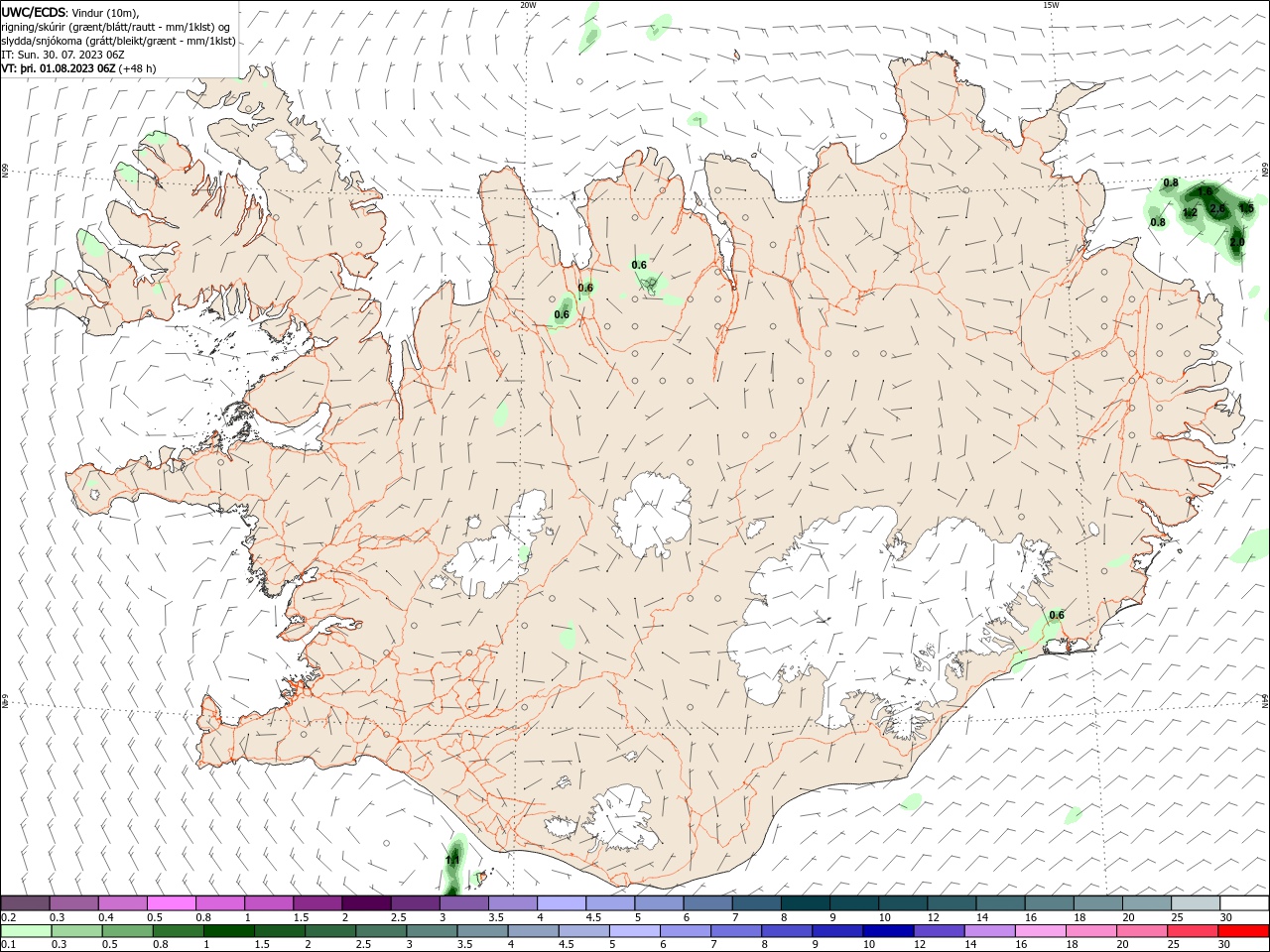Click the 0.1 label in the bottom legend row
Screen dimensions: 1270x952
coord(8,945)
